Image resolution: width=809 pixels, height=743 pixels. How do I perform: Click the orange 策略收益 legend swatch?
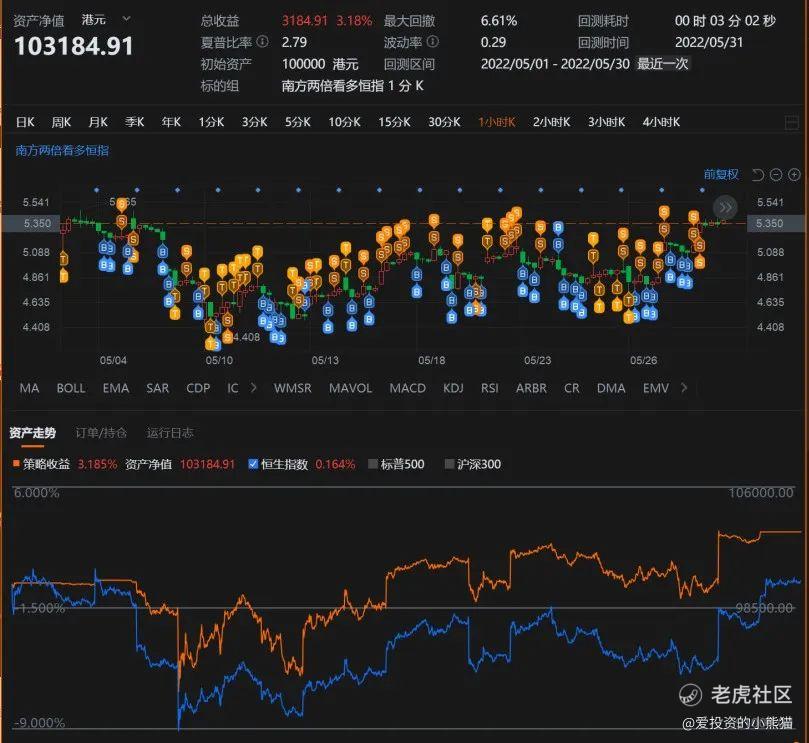pyautogui.click(x=16, y=463)
